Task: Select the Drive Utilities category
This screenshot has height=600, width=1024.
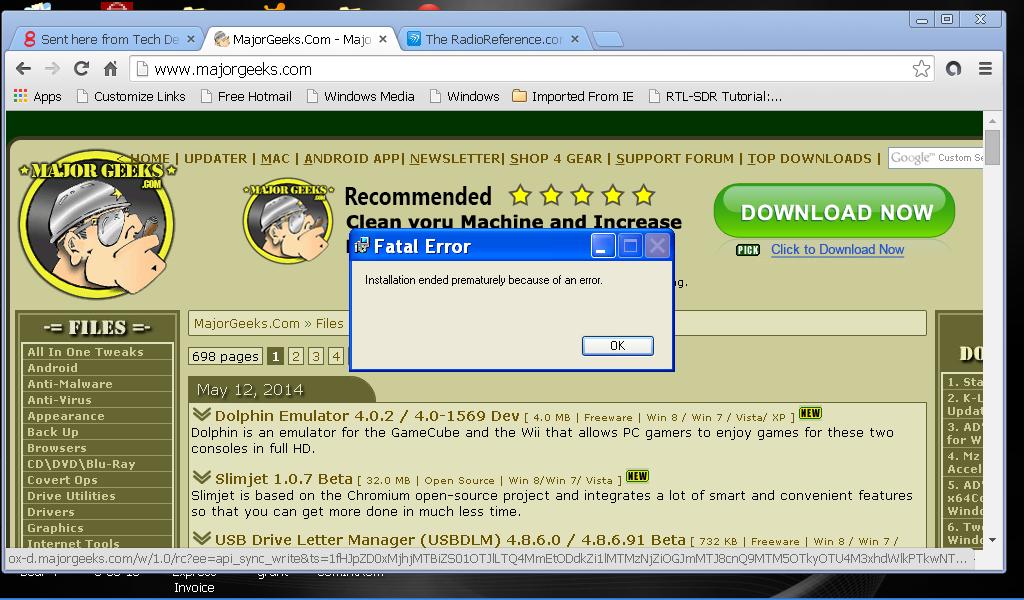Action: pos(97,496)
